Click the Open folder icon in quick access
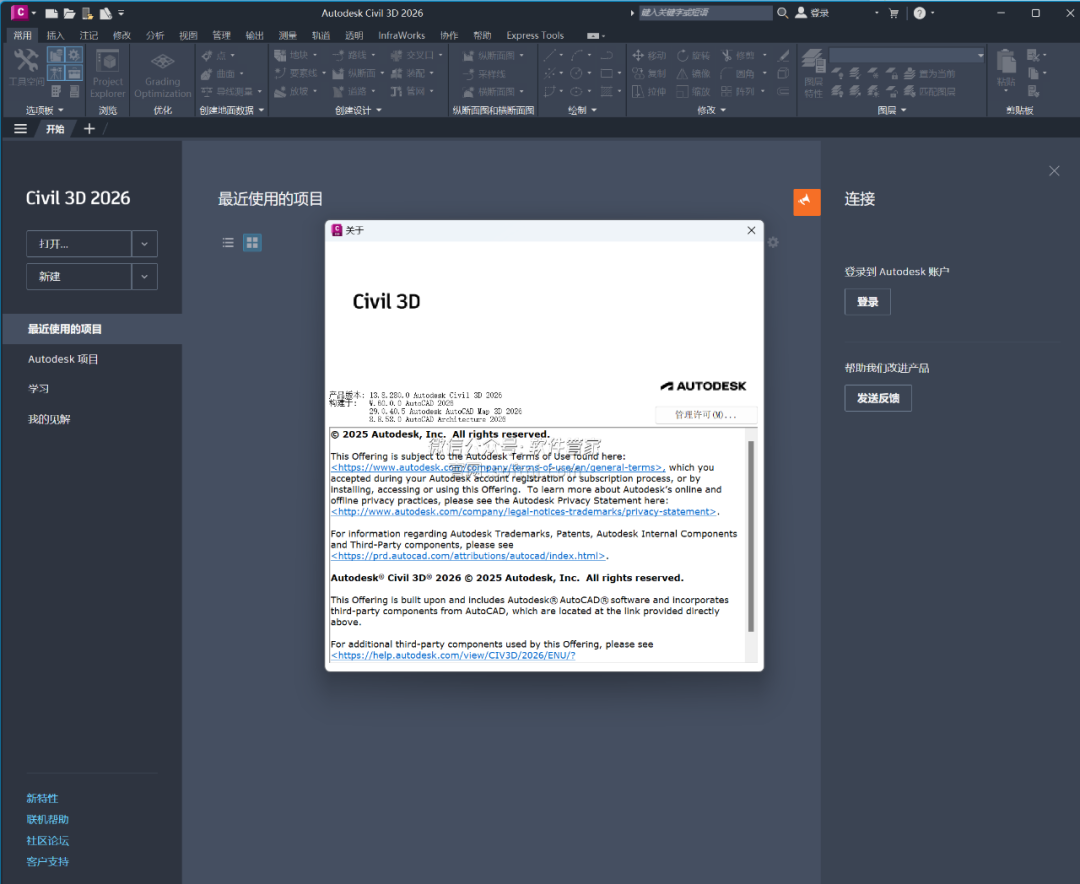The width and height of the screenshot is (1080, 884). point(69,13)
